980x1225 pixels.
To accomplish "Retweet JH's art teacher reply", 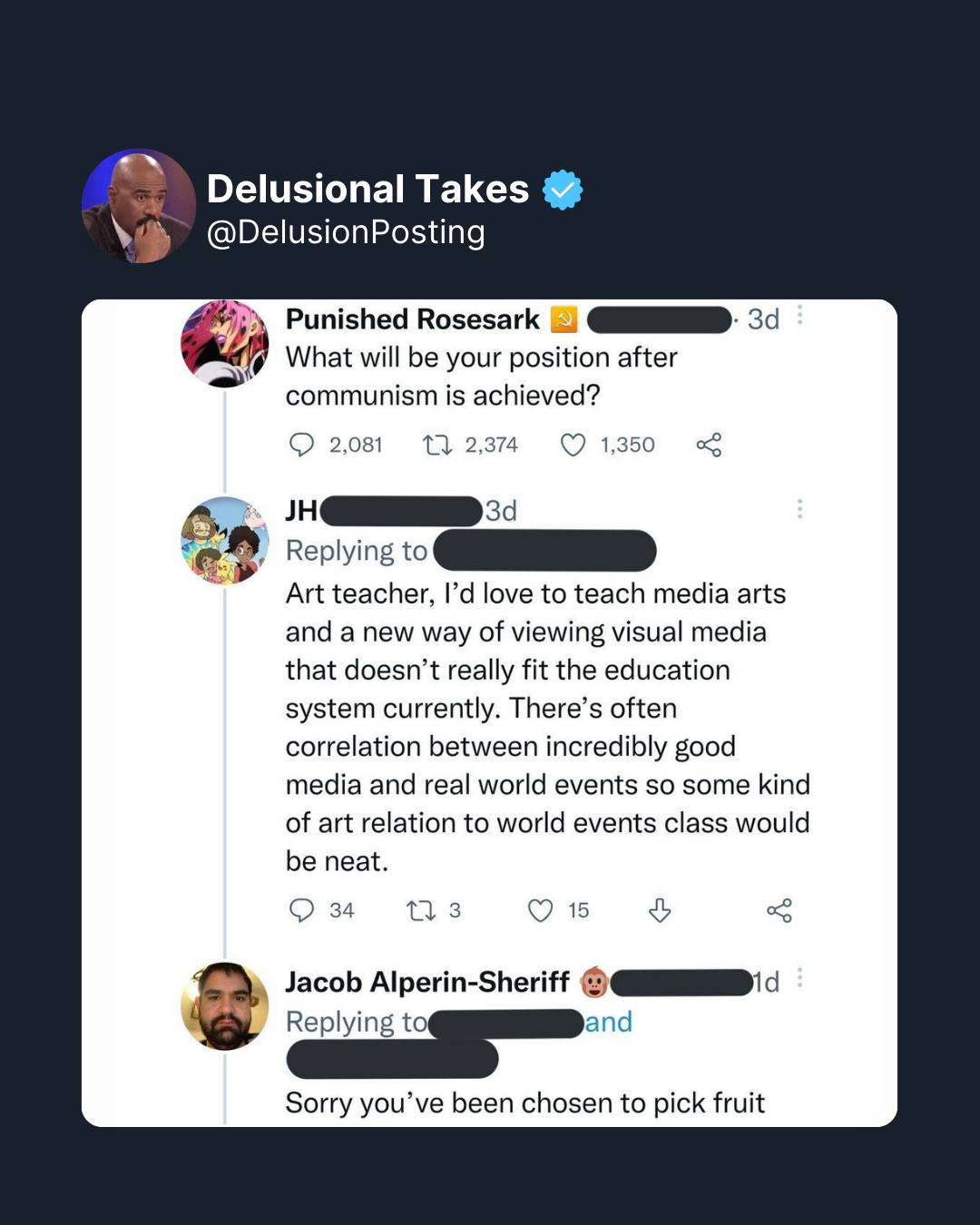I will pos(420,910).
